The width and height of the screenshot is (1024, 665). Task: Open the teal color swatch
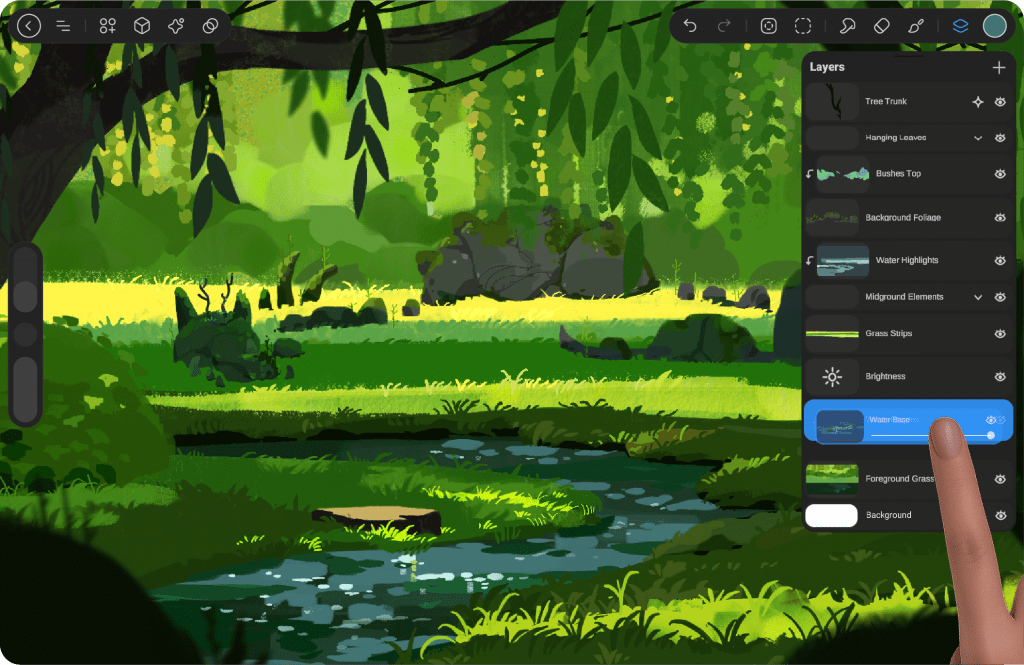tap(994, 26)
